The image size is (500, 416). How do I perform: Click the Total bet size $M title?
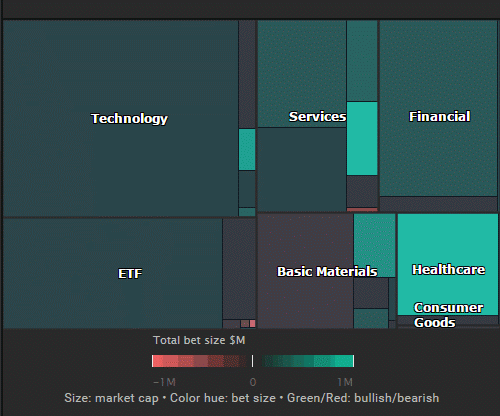point(199,340)
